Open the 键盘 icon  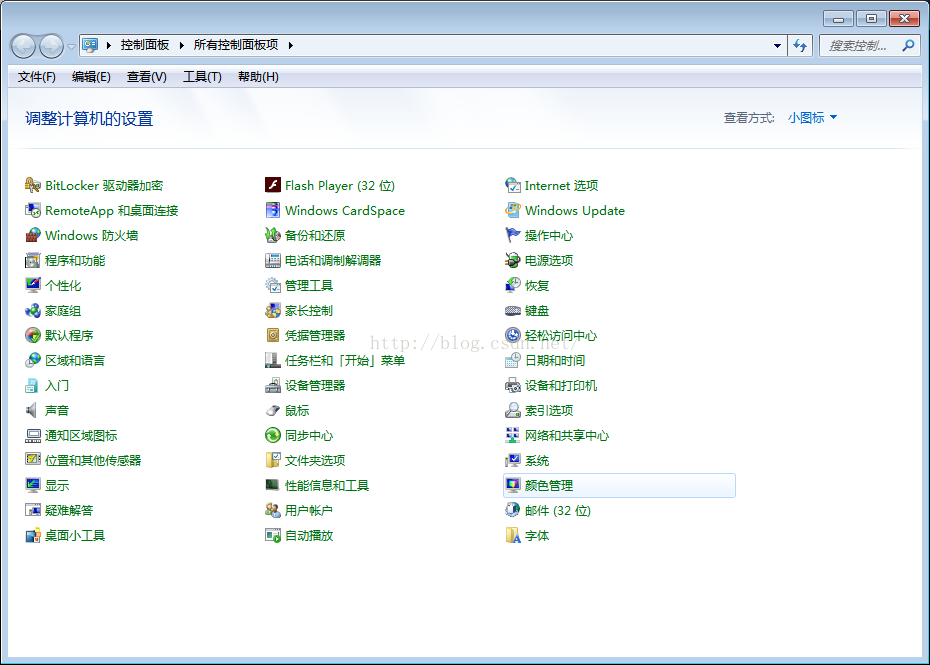tap(512, 310)
